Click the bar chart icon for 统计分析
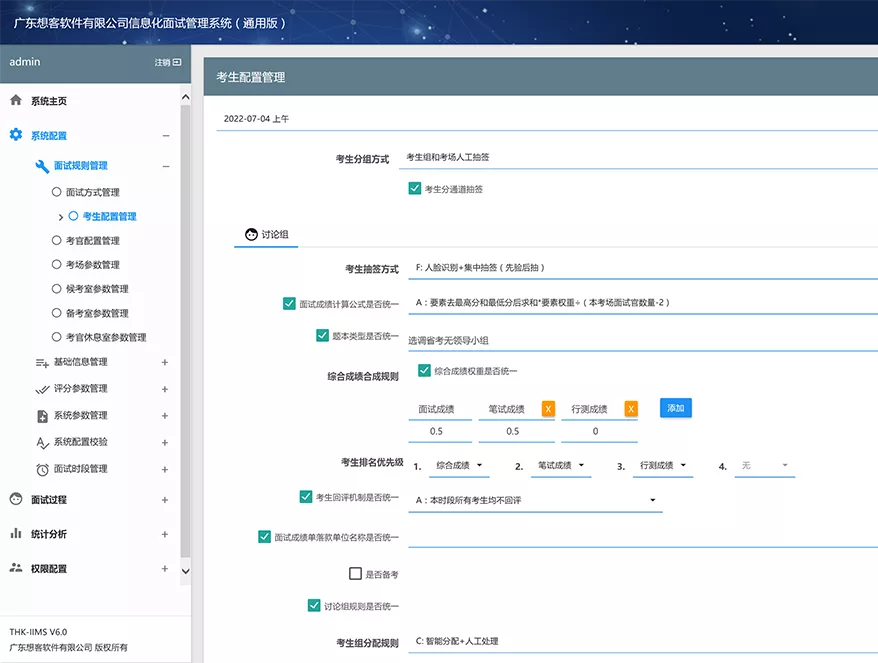This screenshot has width=878, height=663. (x=16, y=533)
